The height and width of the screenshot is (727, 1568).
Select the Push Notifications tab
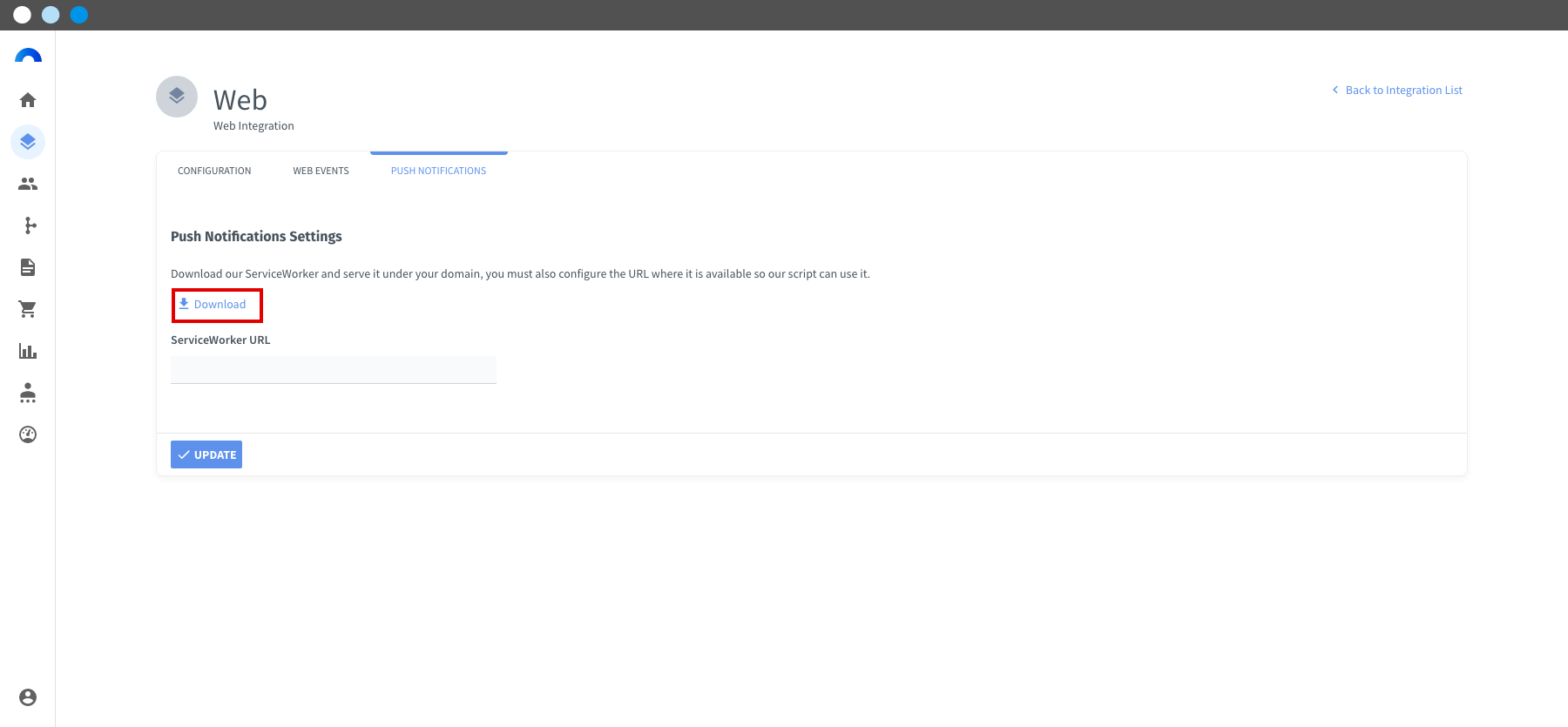[438, 171]
